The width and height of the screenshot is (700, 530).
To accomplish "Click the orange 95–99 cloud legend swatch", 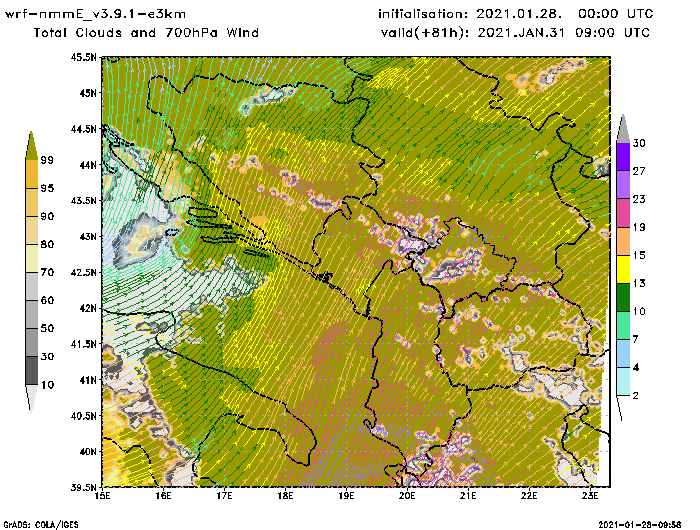I will coord(32,174).
